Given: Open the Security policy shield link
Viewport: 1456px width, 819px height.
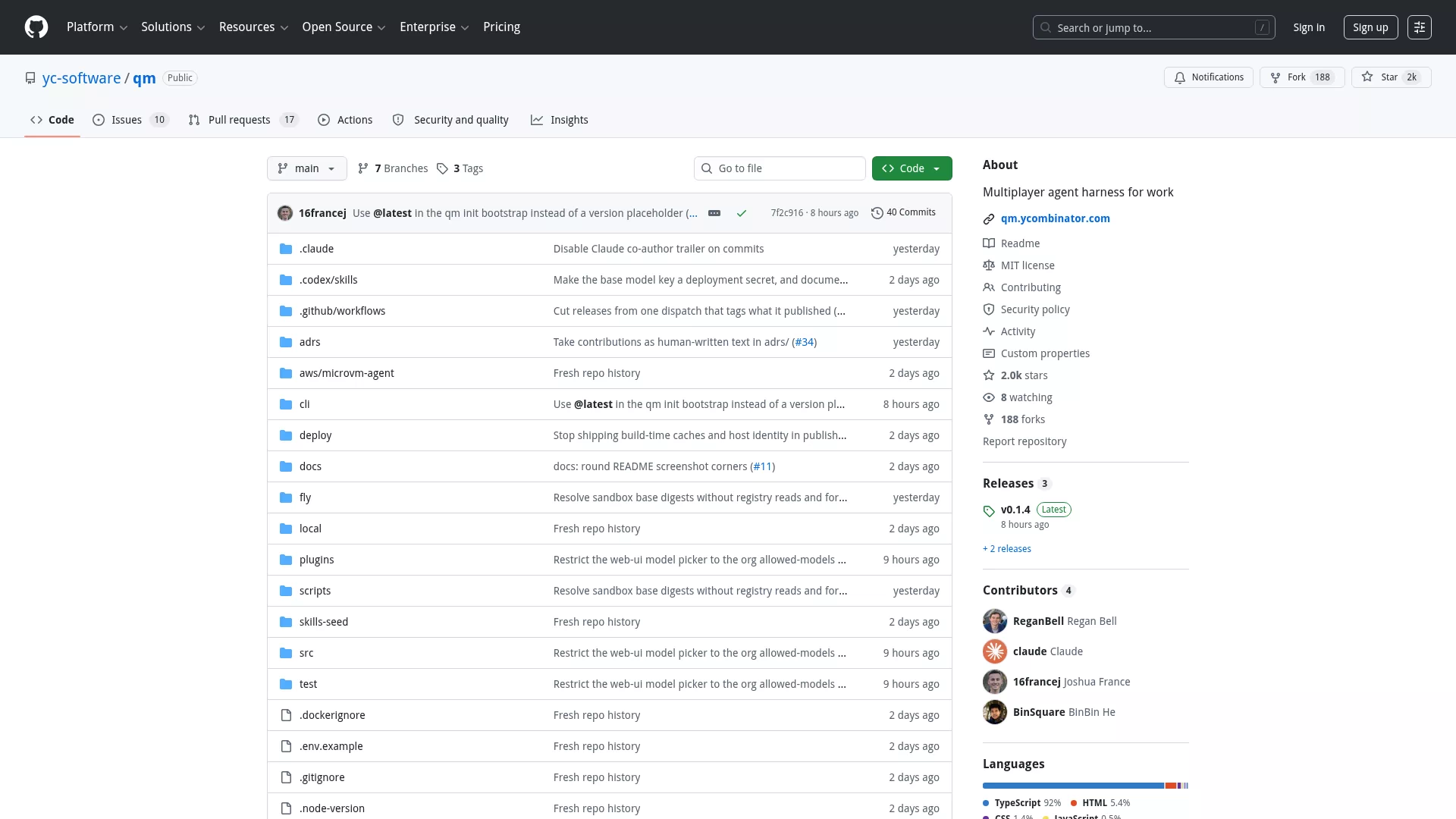Looking at the screenshot, I should [1026, 309].
